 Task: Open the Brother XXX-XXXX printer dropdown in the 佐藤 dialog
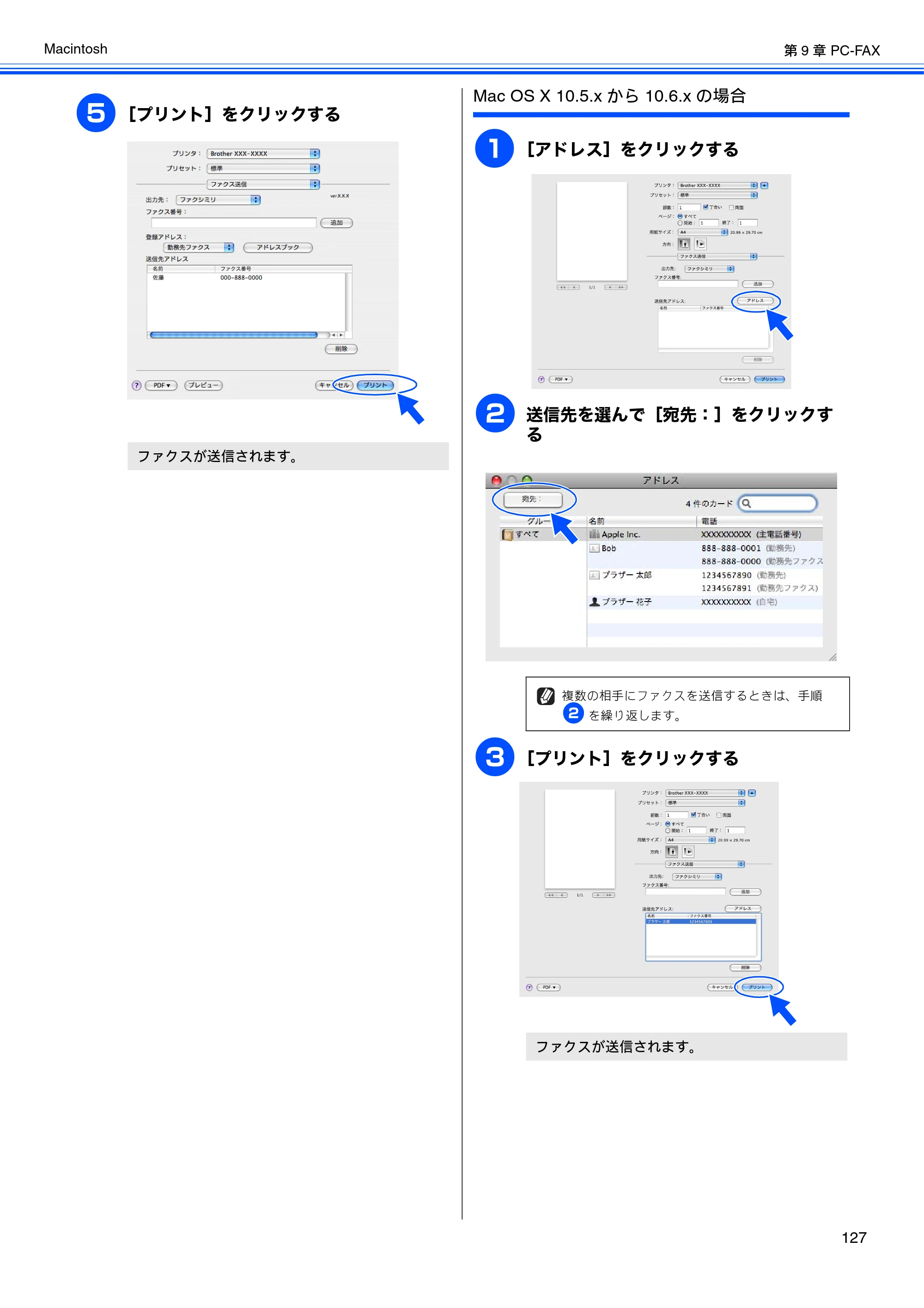tap(263, 154)
